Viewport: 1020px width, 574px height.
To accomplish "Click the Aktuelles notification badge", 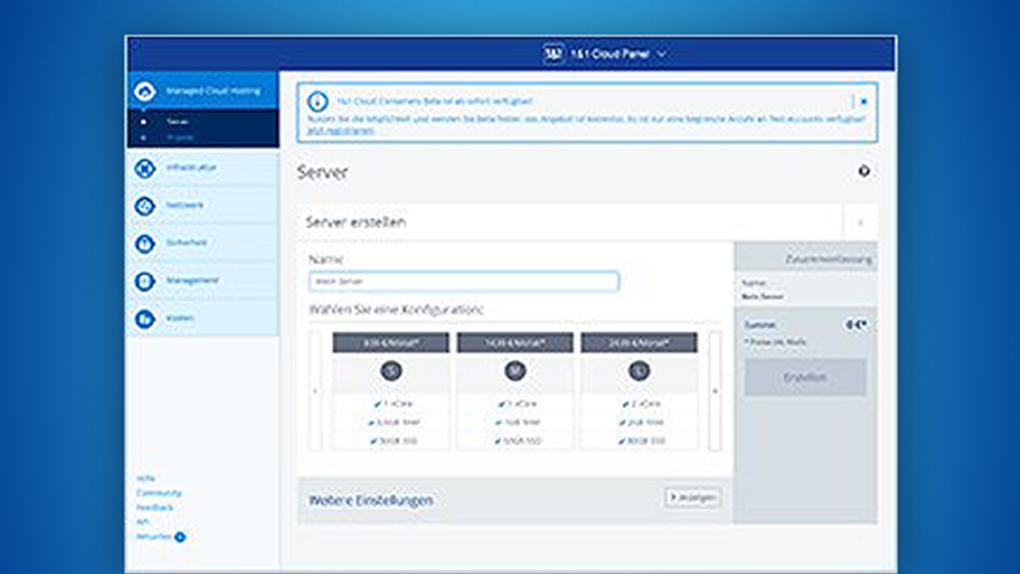I will [x=180, y=537].
